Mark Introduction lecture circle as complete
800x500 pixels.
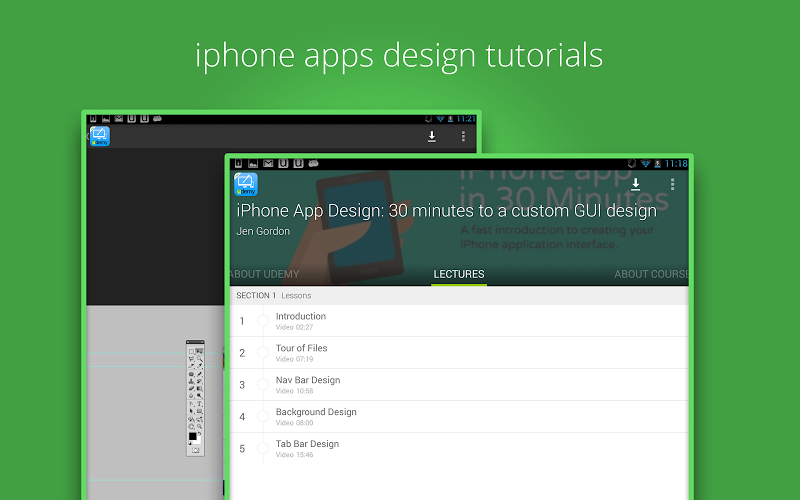(x=263, y=321)
